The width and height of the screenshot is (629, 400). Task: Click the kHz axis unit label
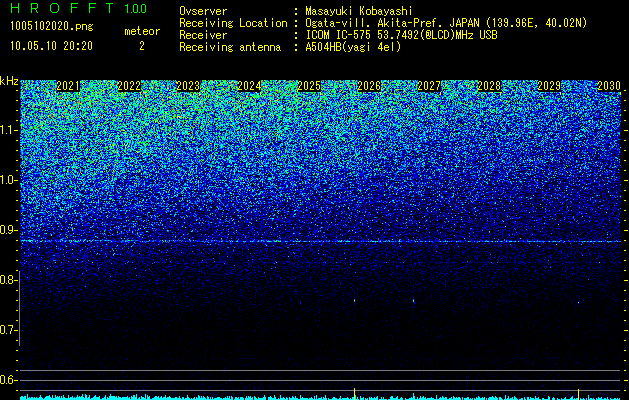click(9, 81)
